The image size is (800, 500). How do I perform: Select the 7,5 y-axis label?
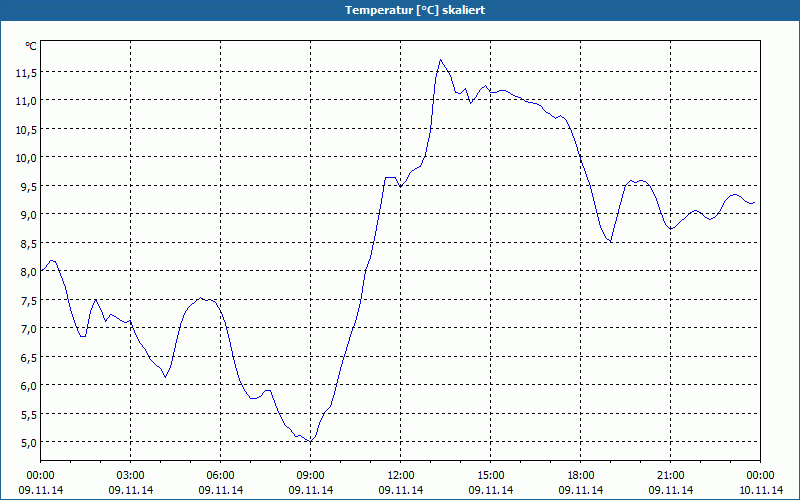click(29, 301)
